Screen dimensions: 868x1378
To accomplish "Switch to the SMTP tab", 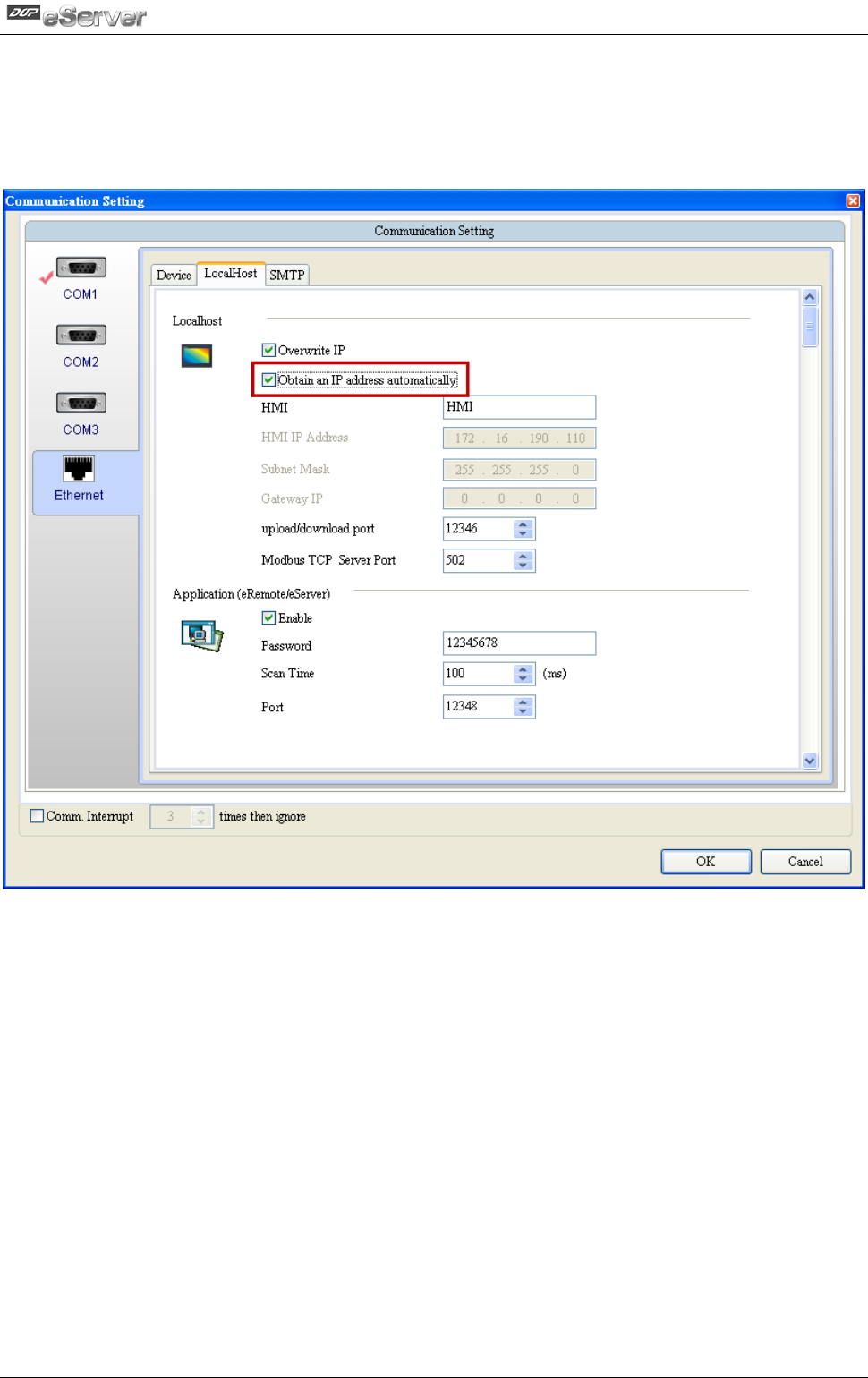I will (287, 276).
